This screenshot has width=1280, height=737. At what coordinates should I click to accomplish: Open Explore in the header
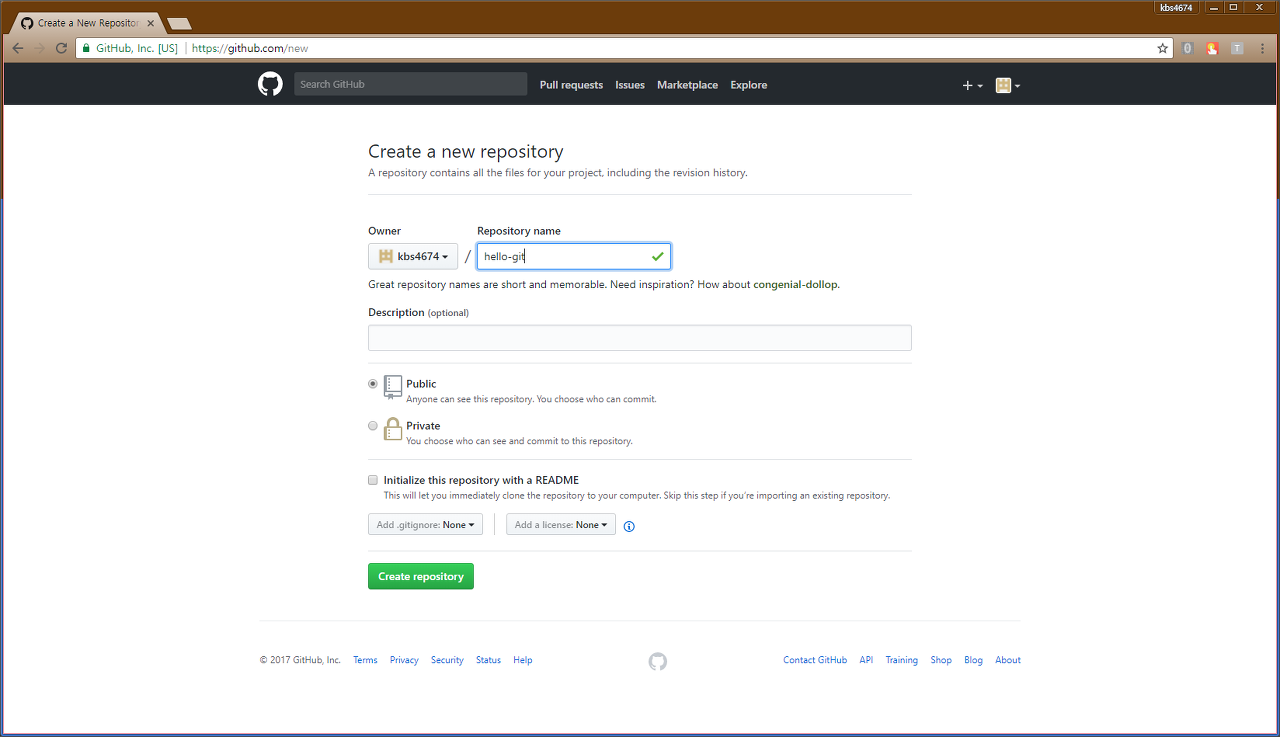(x=749, y=85)
